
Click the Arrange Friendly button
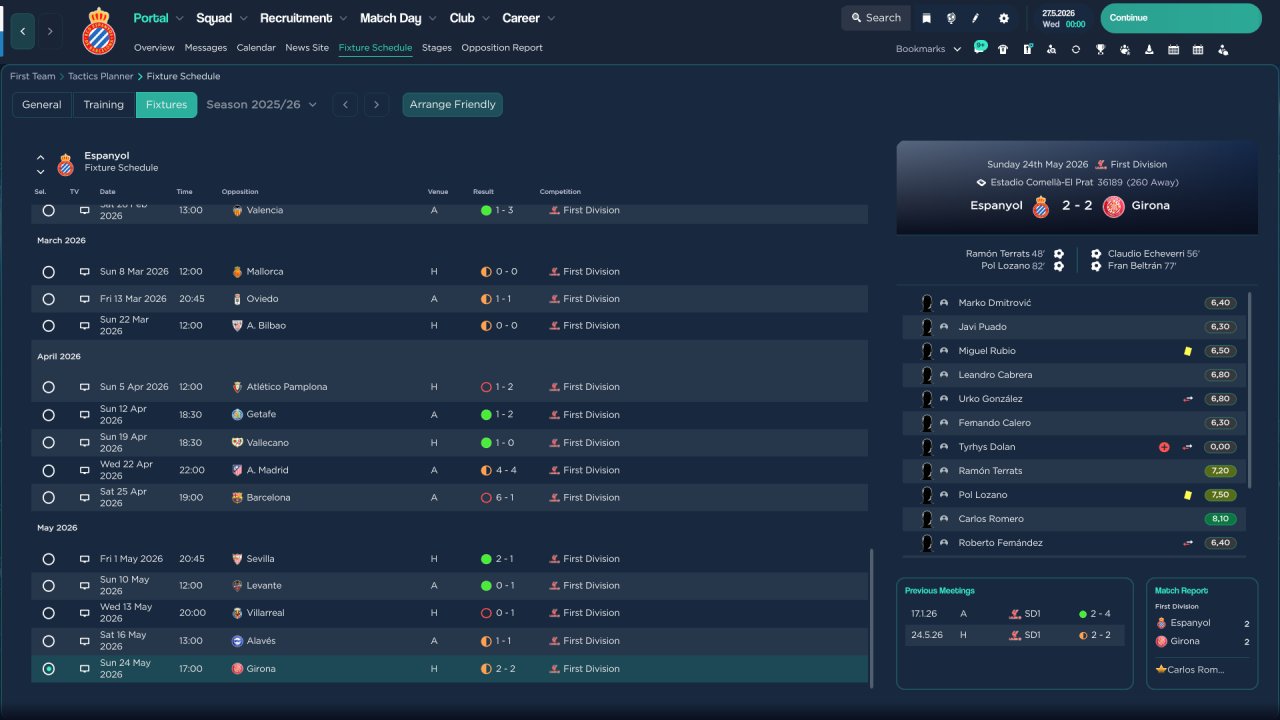(453, 105)
